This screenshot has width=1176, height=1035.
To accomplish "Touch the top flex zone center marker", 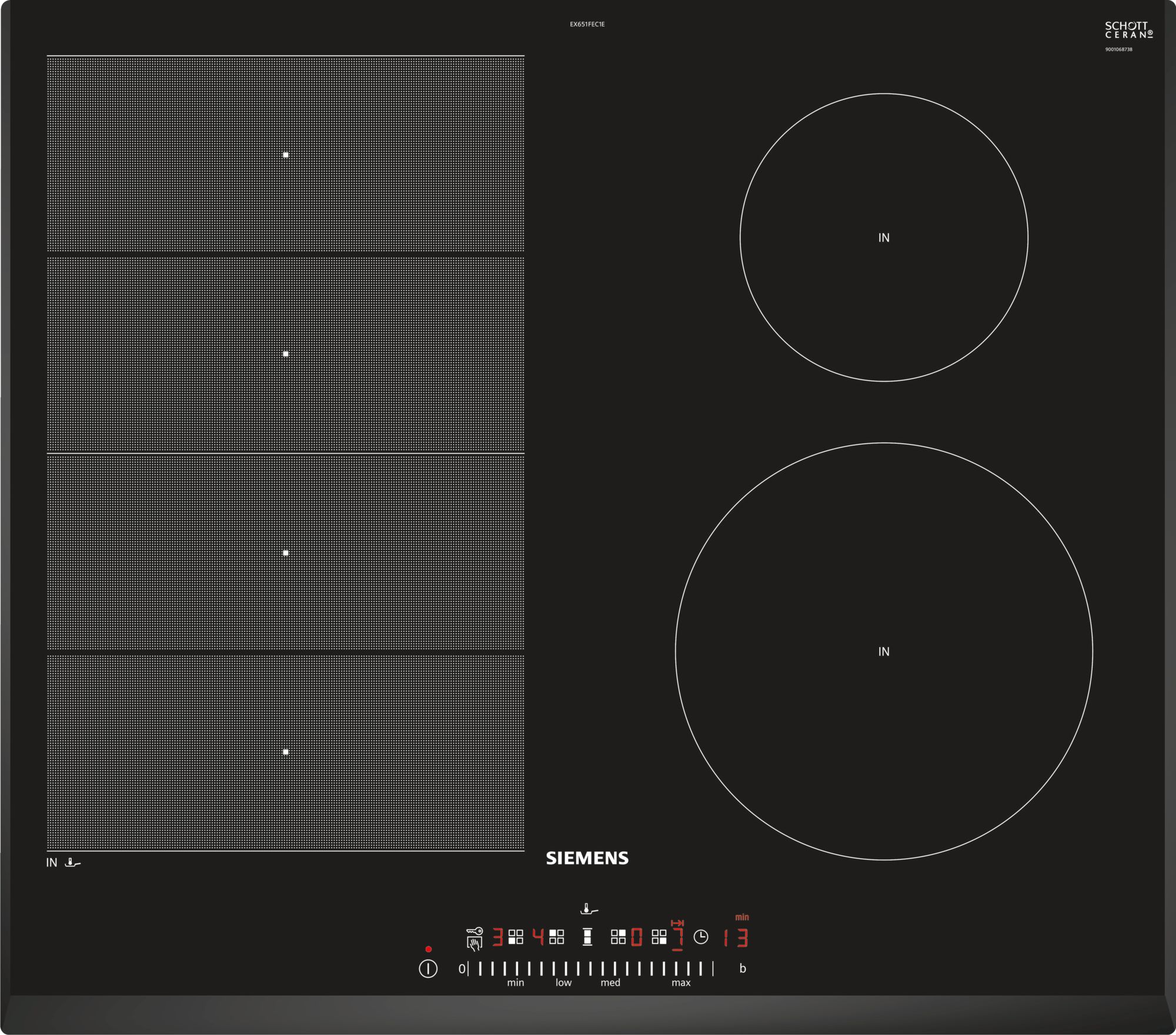I will click(286, 155).
